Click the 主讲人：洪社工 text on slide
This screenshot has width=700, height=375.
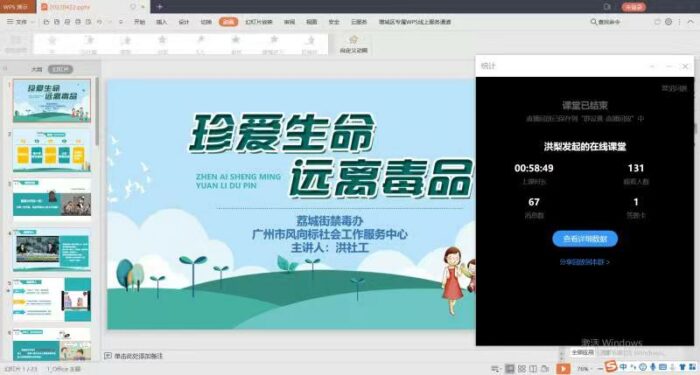point(330,247)
